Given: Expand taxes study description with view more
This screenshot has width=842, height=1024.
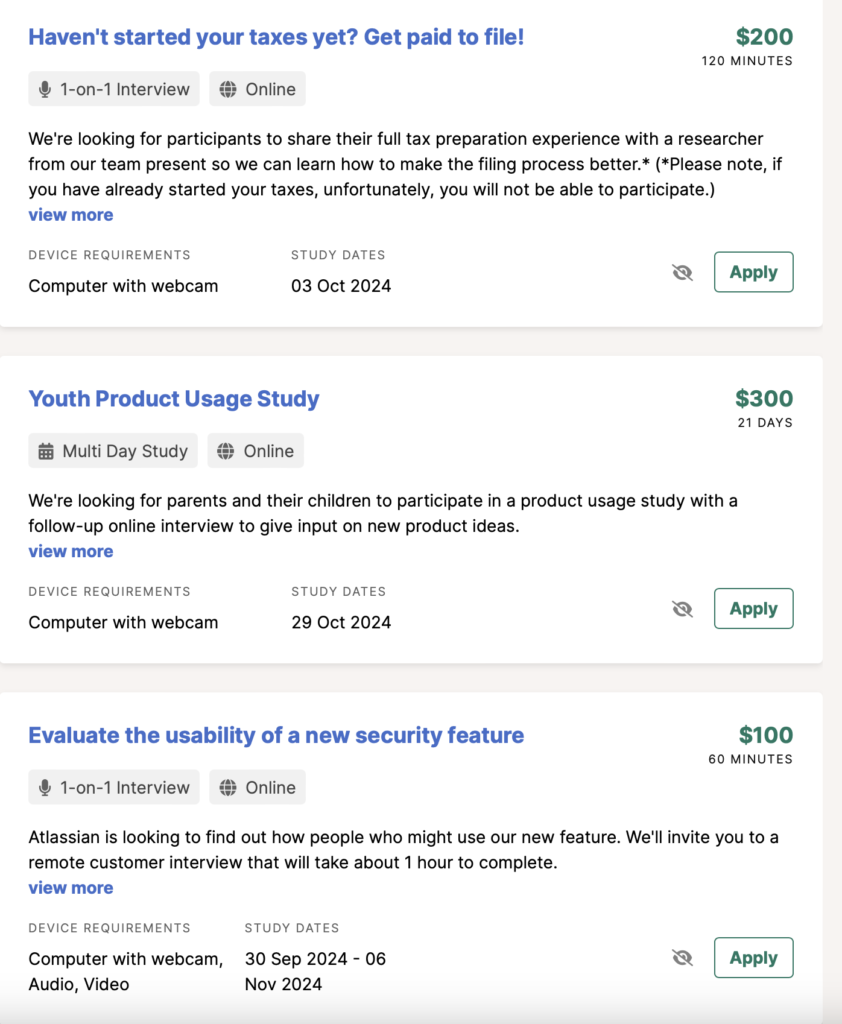Looking at the screenshot, I should tap(71, 215).
